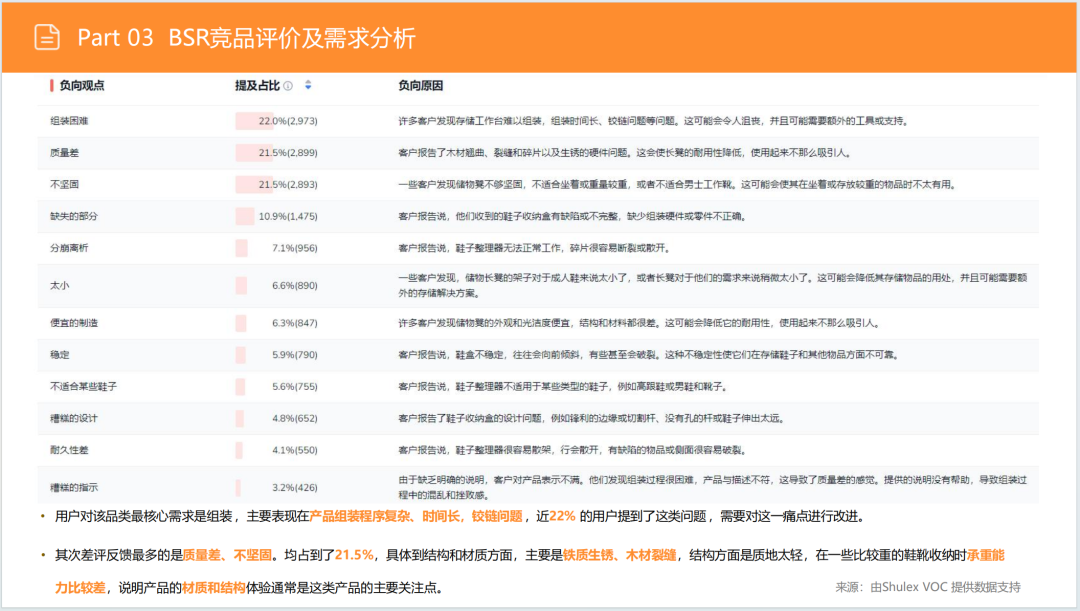Click the negative reason text for 不坚固
The width and height of the screenshot is (1080, 611).
pyautogui.click(x=678, y=184)
